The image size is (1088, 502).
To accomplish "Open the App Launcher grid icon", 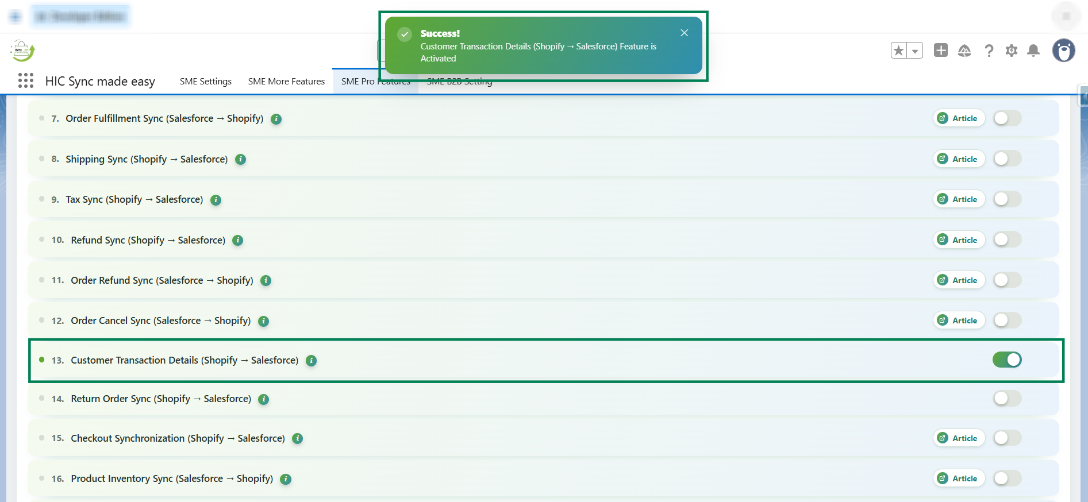I will click(26, 81).
